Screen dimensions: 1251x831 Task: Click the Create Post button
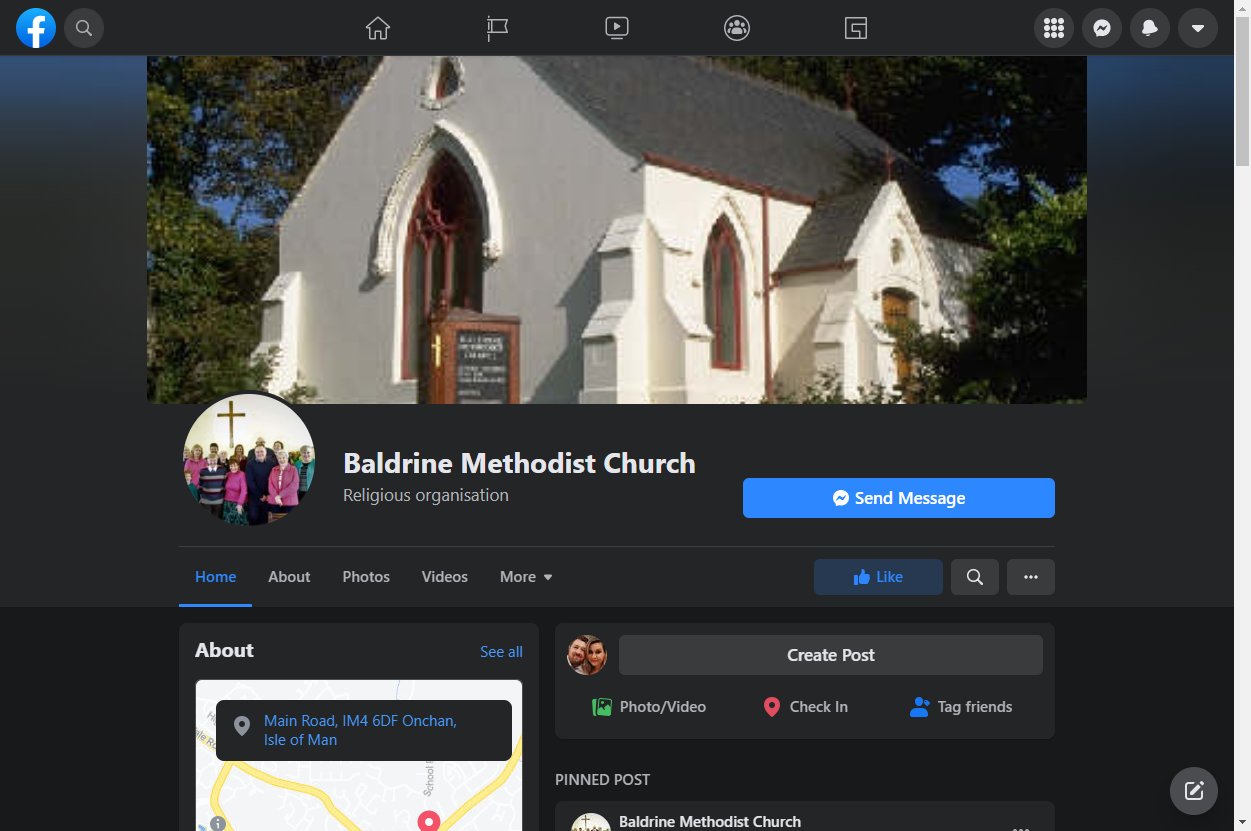point(831,655)
